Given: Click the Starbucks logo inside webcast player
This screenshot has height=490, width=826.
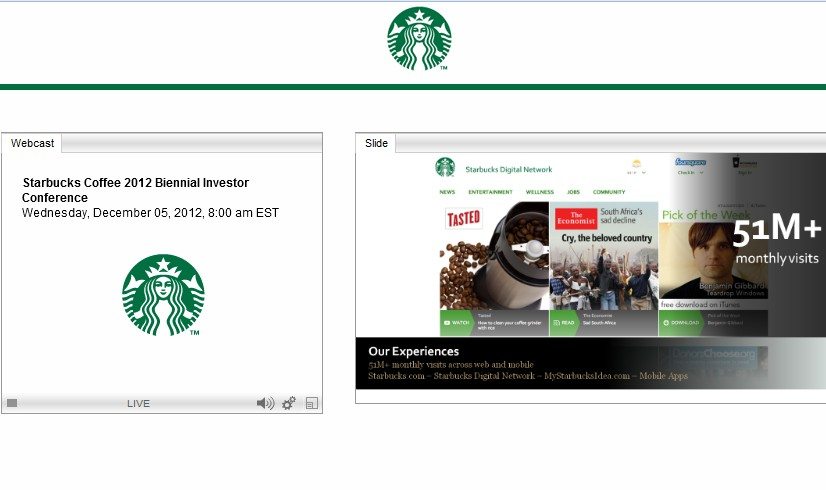Looking at the screenshot, I should pyautogui.click(x=163, y=295).
